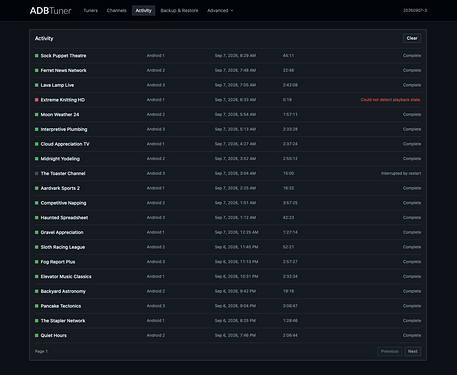Open the ADBTuner home logo
Screen dimensions: 457x375
[51, 11]
